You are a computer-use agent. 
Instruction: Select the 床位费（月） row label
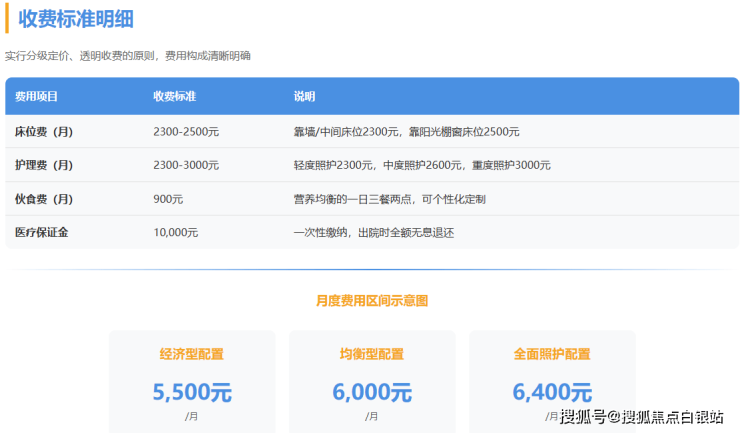[x=44, y=132]
